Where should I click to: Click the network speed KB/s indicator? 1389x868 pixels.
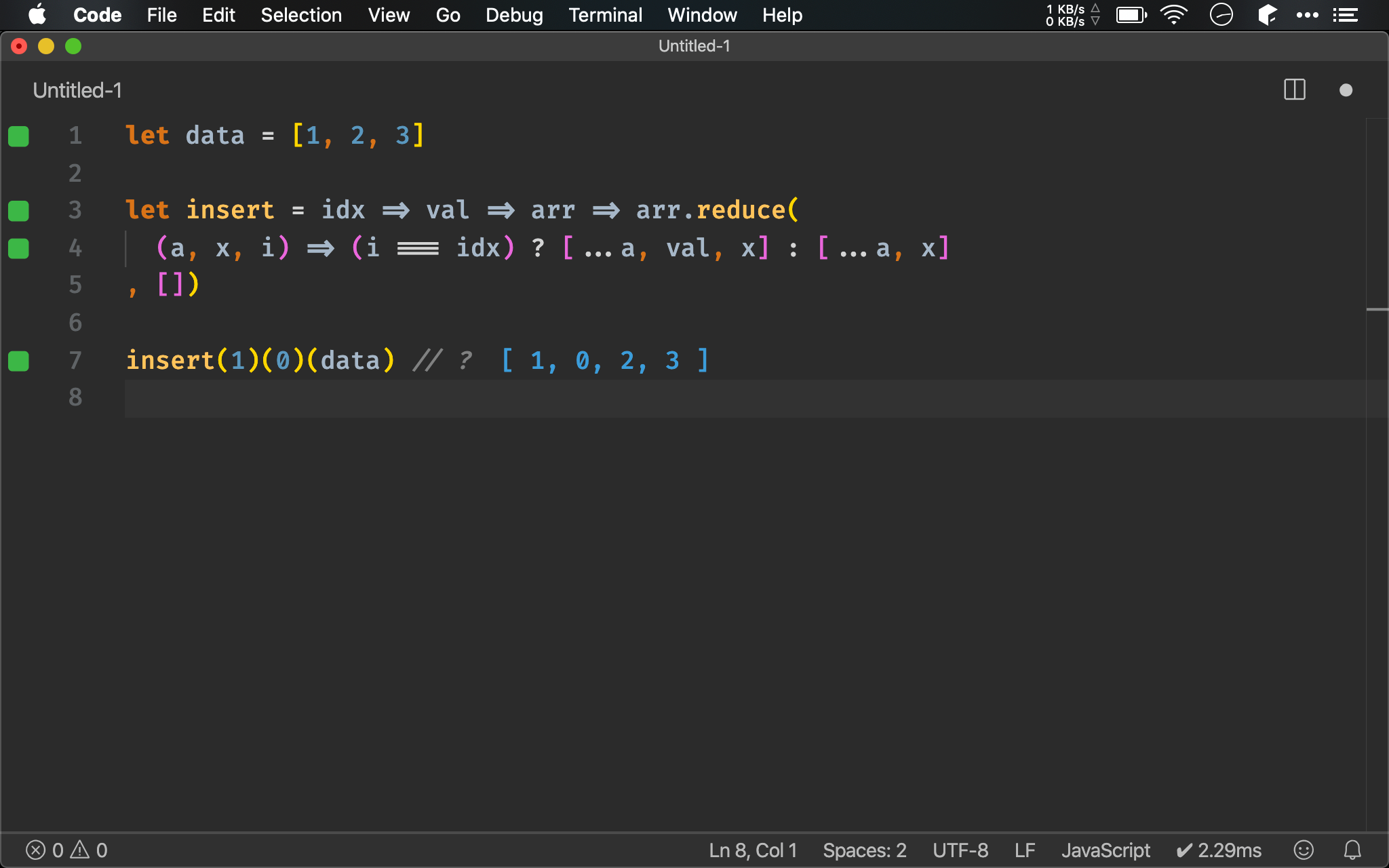point(1072,15)
